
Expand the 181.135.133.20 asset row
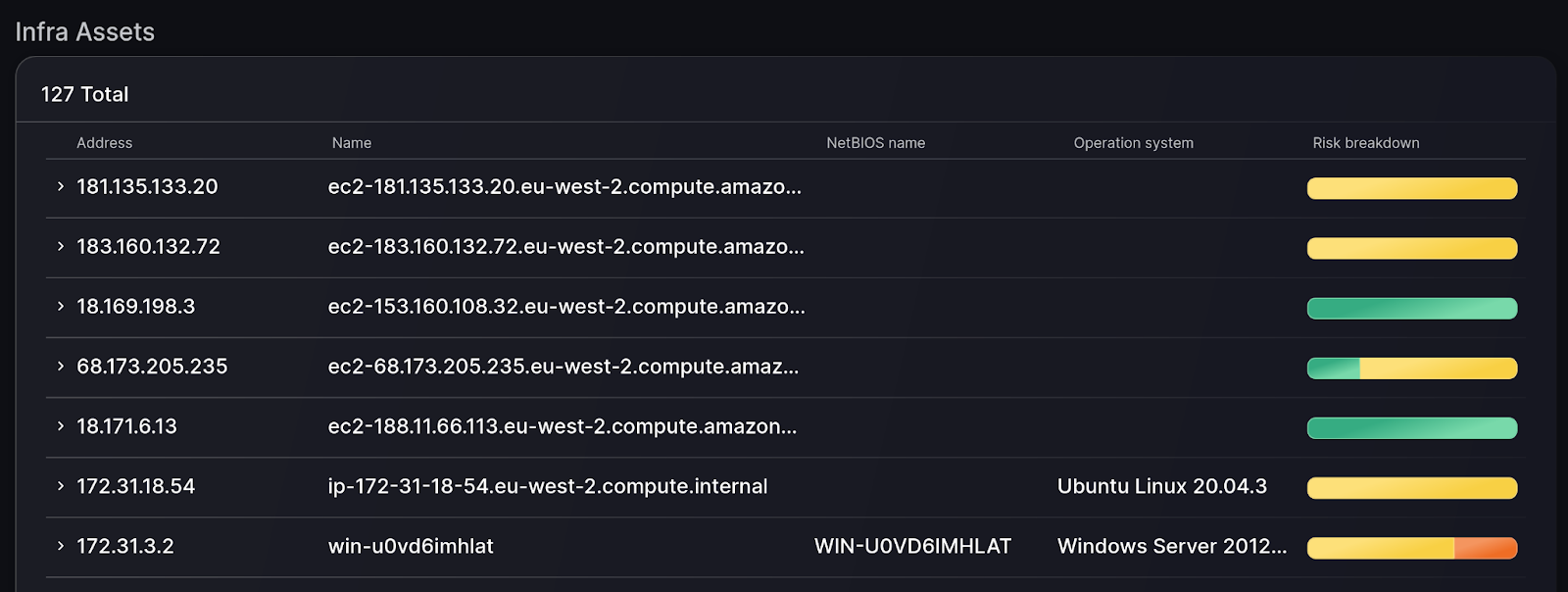coord(61,186)
